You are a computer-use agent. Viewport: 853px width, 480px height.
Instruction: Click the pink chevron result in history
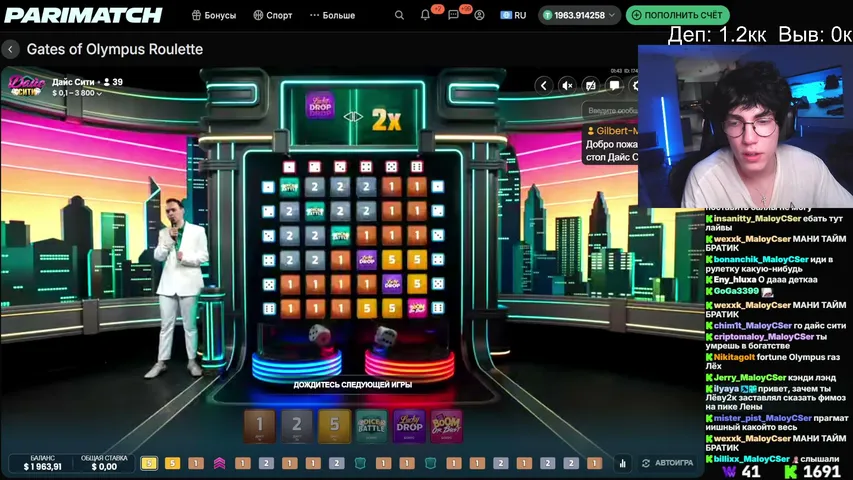coord(219,463)
